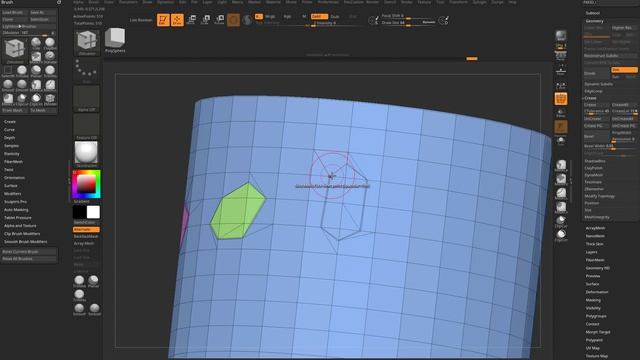The image size is (640, 360).
Task: Collapse the Crease section header
Action: [x=590, y=98]
